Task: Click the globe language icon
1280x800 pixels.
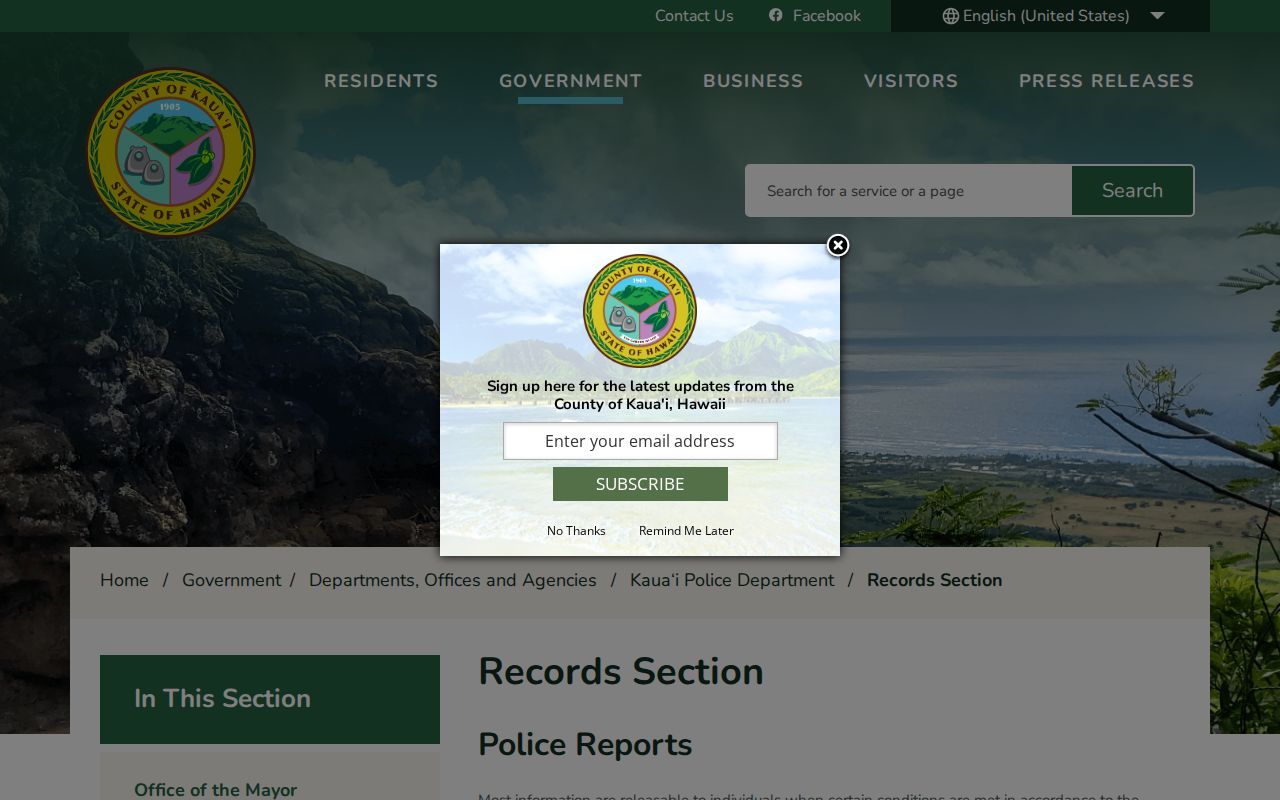Action: pos(950,16)
